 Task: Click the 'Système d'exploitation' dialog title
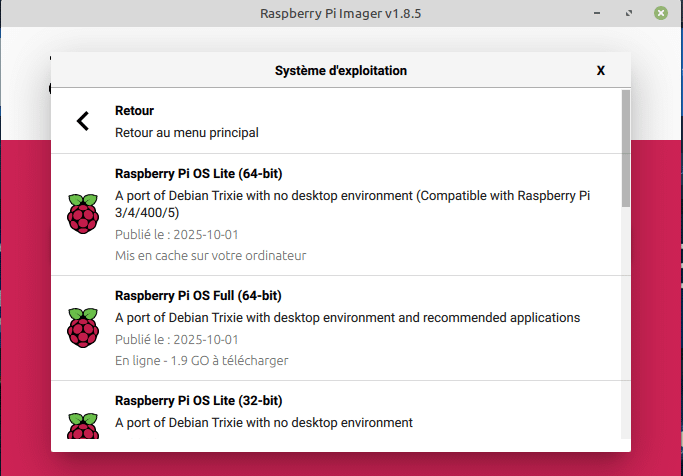[341, 71]
